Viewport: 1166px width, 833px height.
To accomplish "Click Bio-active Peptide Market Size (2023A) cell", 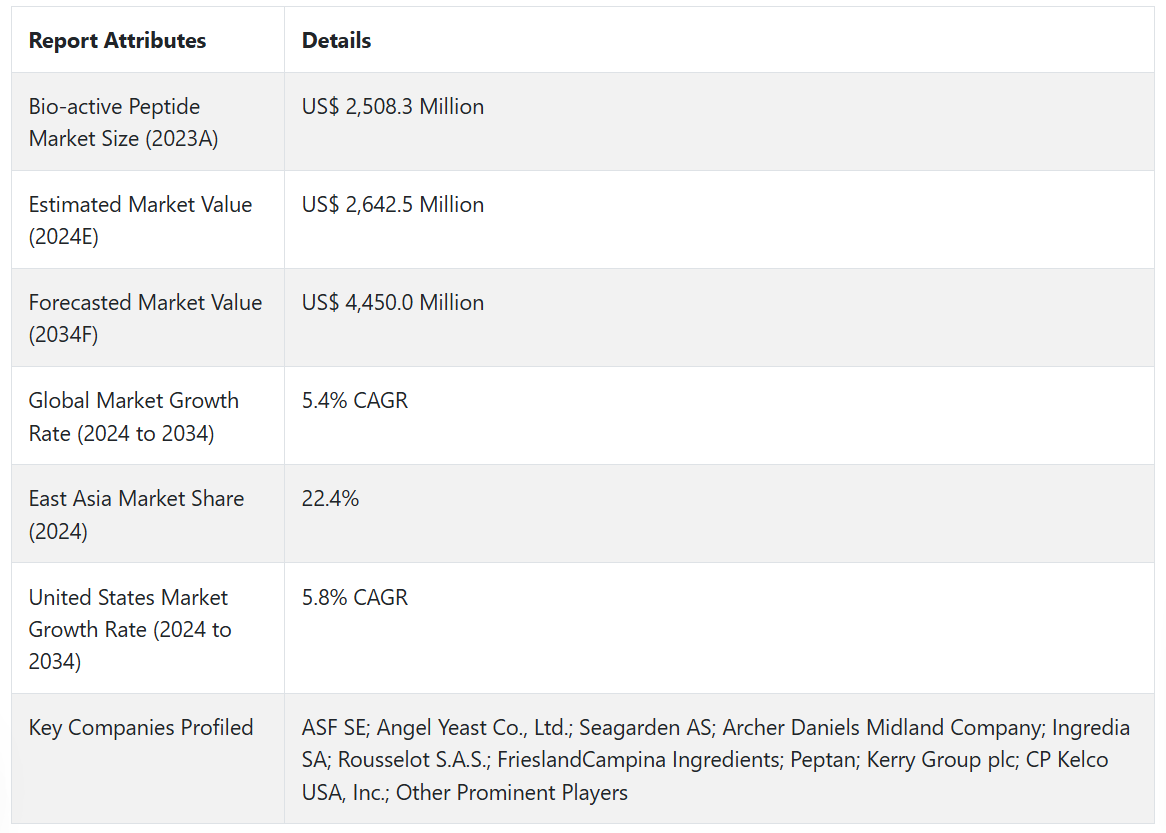I will 114,122.
